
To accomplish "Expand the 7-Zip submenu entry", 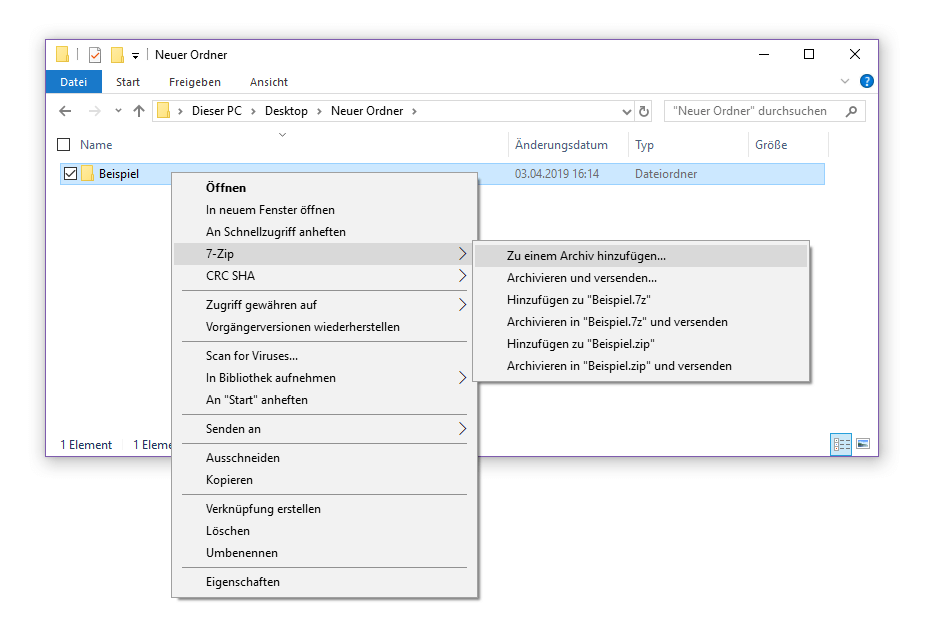I will pos(325,254).
